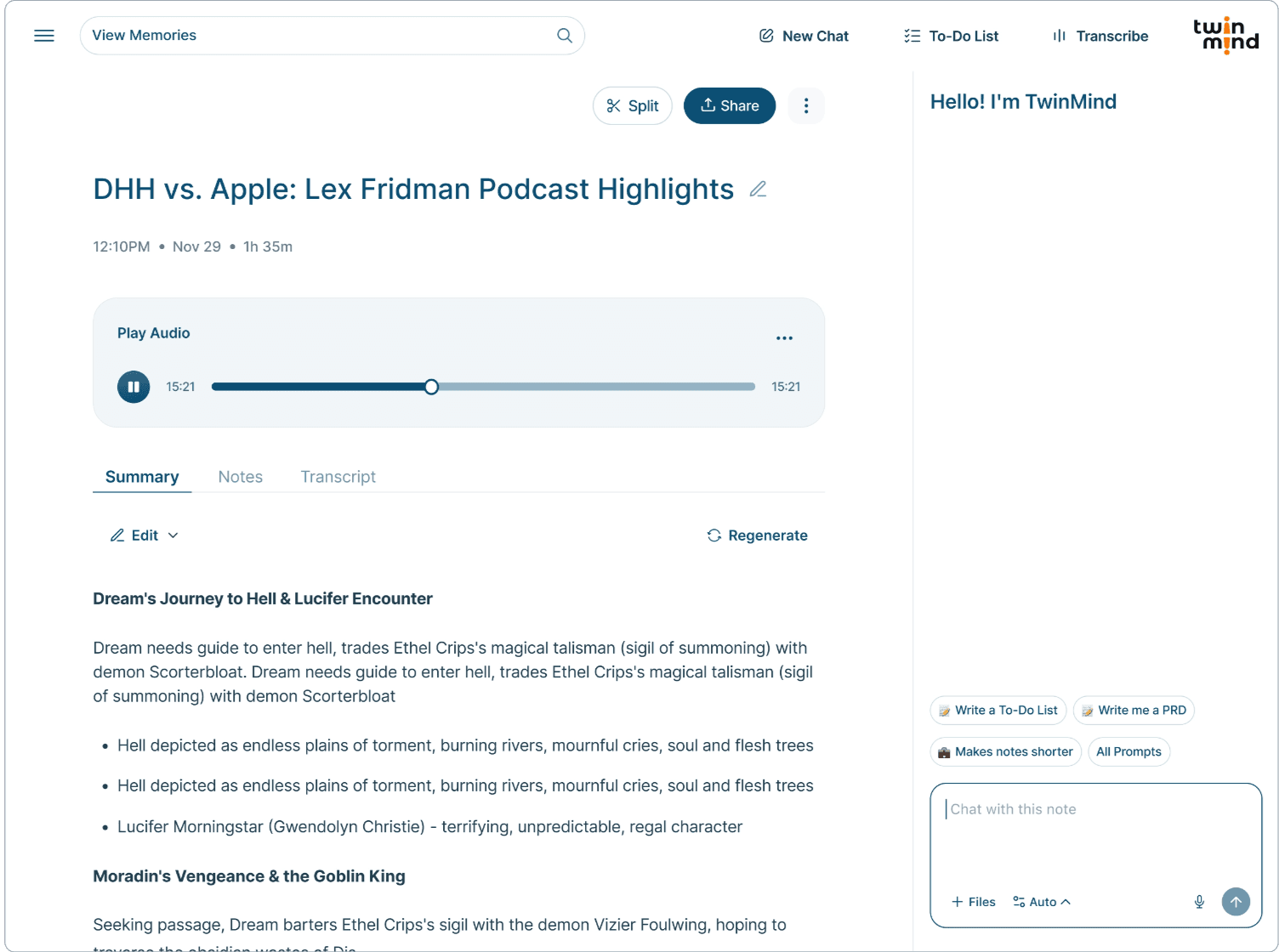1279x952 pixels.
Task: Click the 12:10PM time text
Action: [122, 246]
